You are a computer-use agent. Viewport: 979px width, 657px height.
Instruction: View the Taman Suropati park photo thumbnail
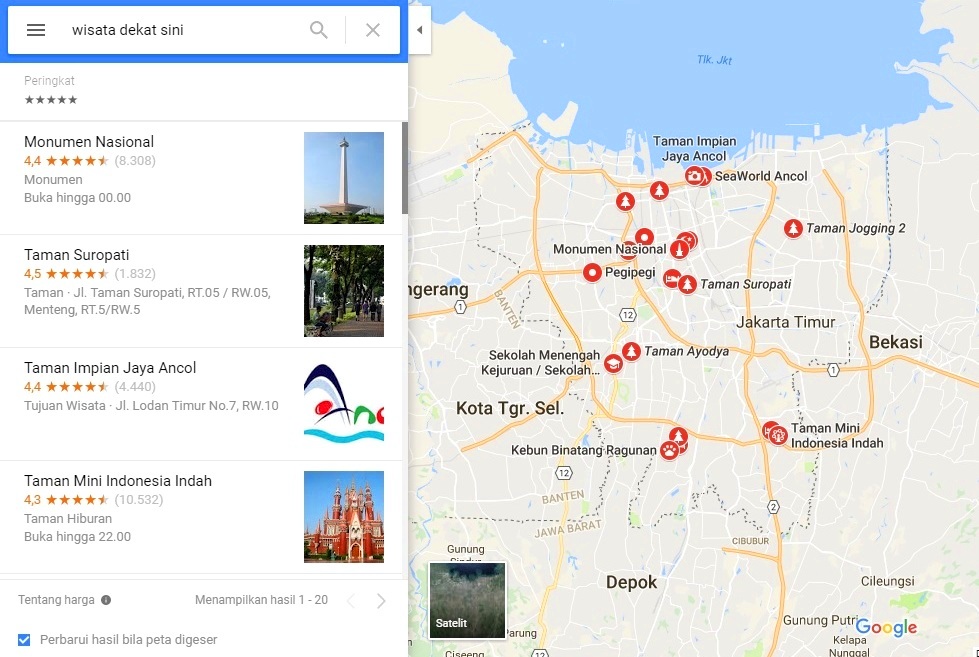[x=344, y=291]
